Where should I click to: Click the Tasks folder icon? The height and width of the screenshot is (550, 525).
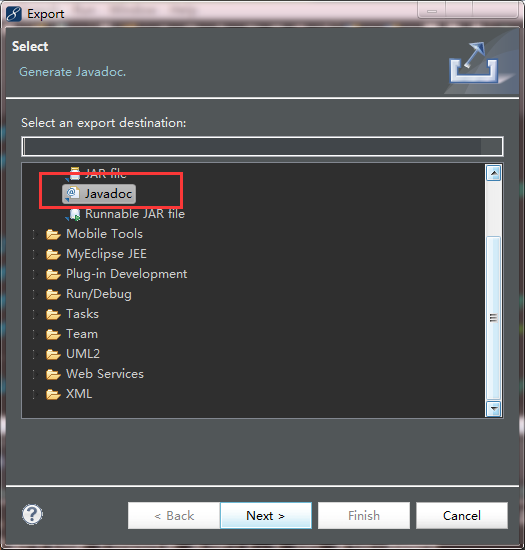53,314
